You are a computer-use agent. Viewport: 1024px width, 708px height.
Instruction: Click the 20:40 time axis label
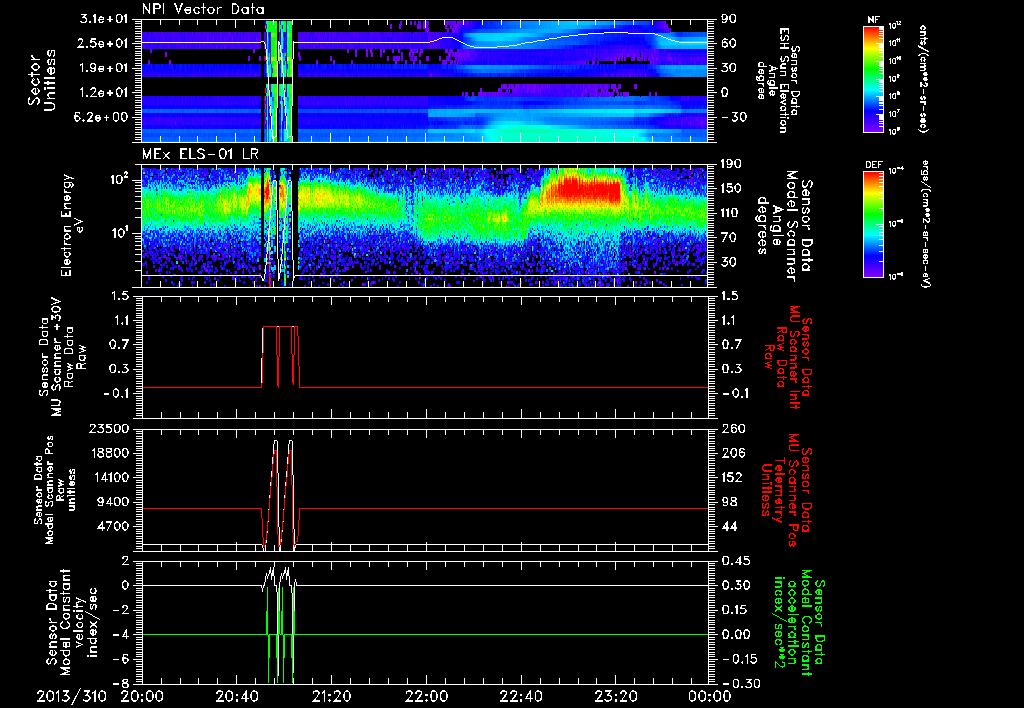click(x=236, y=696)
